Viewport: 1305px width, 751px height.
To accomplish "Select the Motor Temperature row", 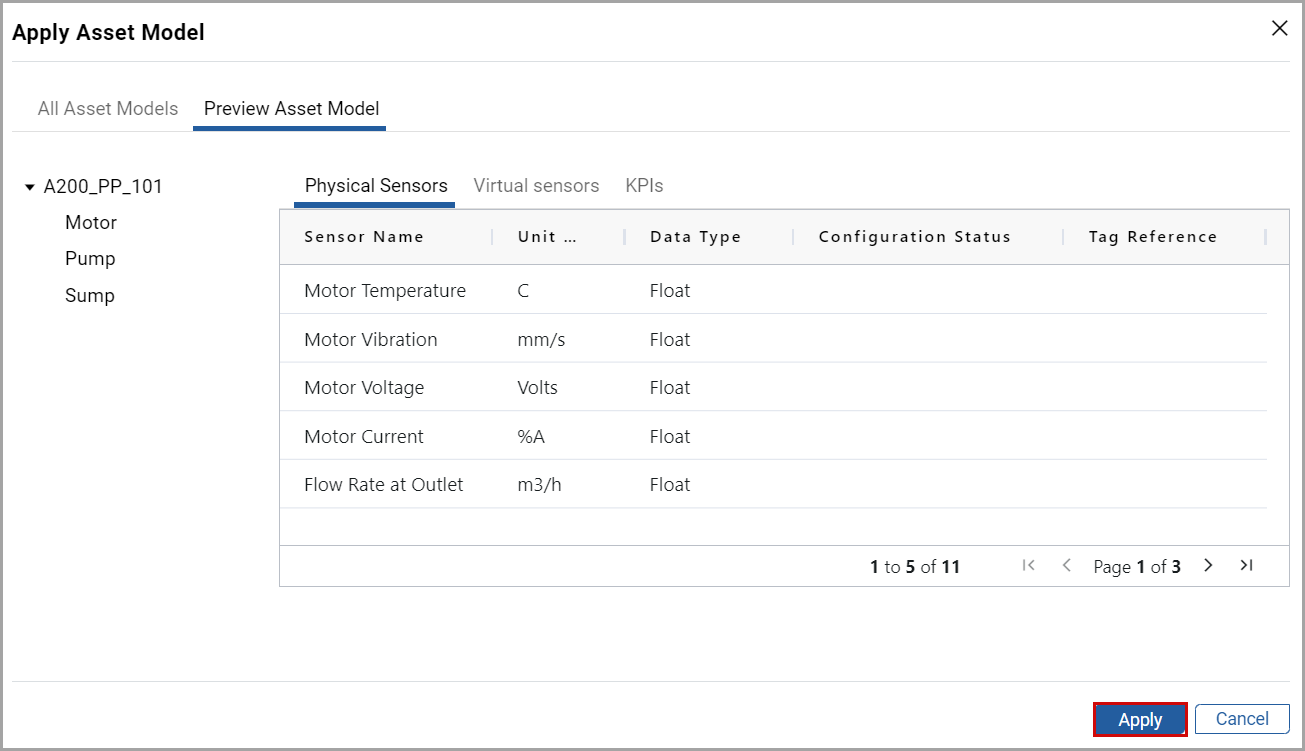I will point(385,291).
